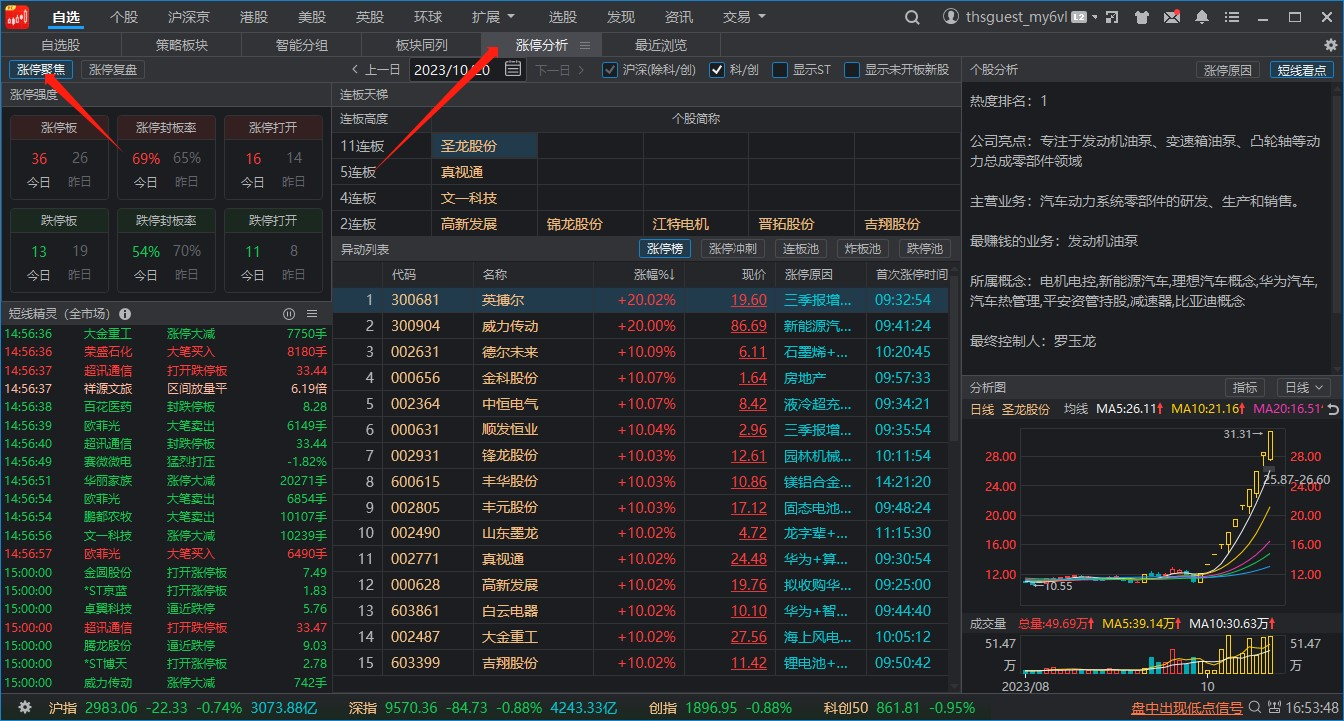The image size is (1344, 721).
Task: Click the restore arrow icon in chart header
Action: [x=1333, y=410]
